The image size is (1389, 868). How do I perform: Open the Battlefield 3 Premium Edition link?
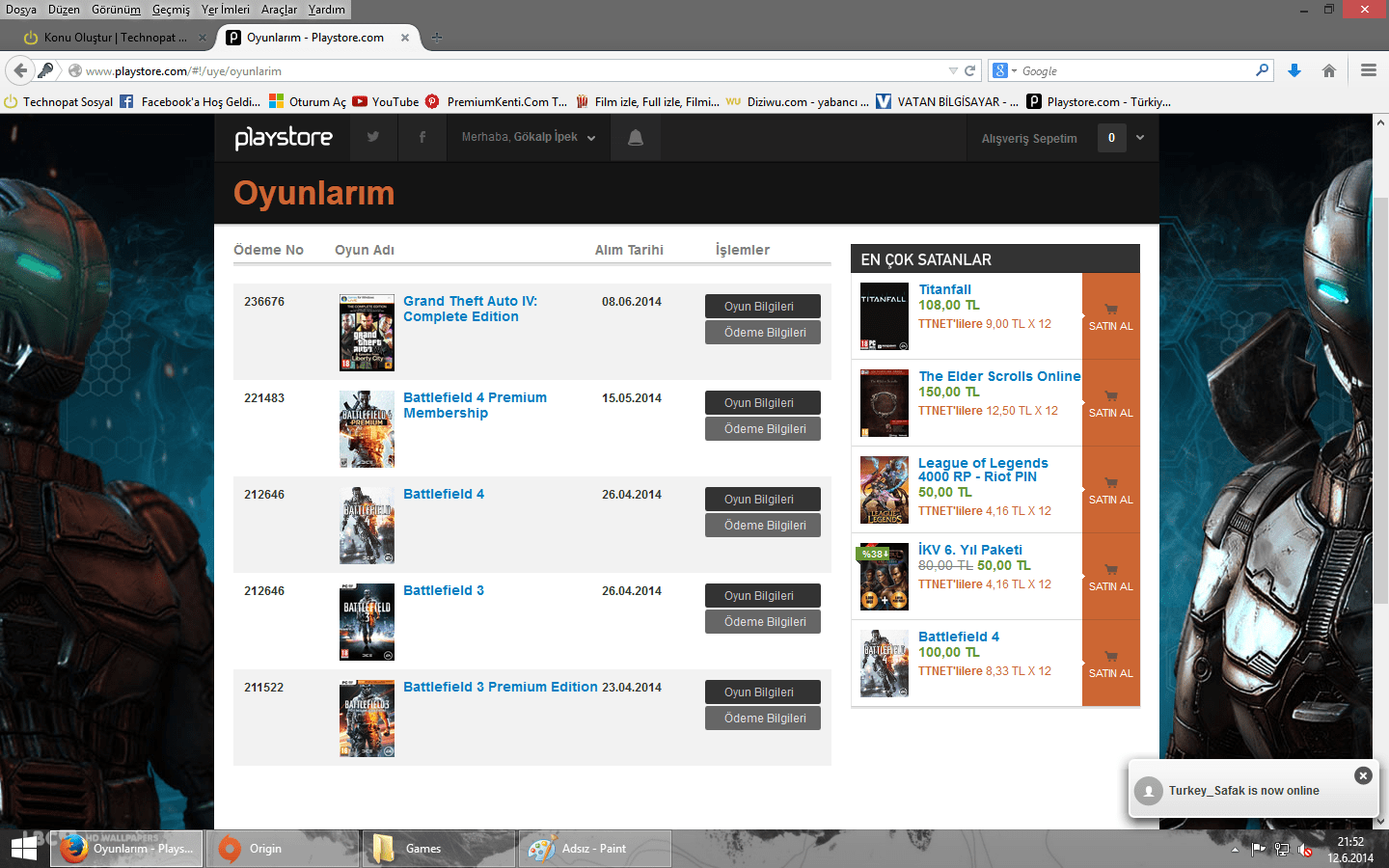coord(501,687)
